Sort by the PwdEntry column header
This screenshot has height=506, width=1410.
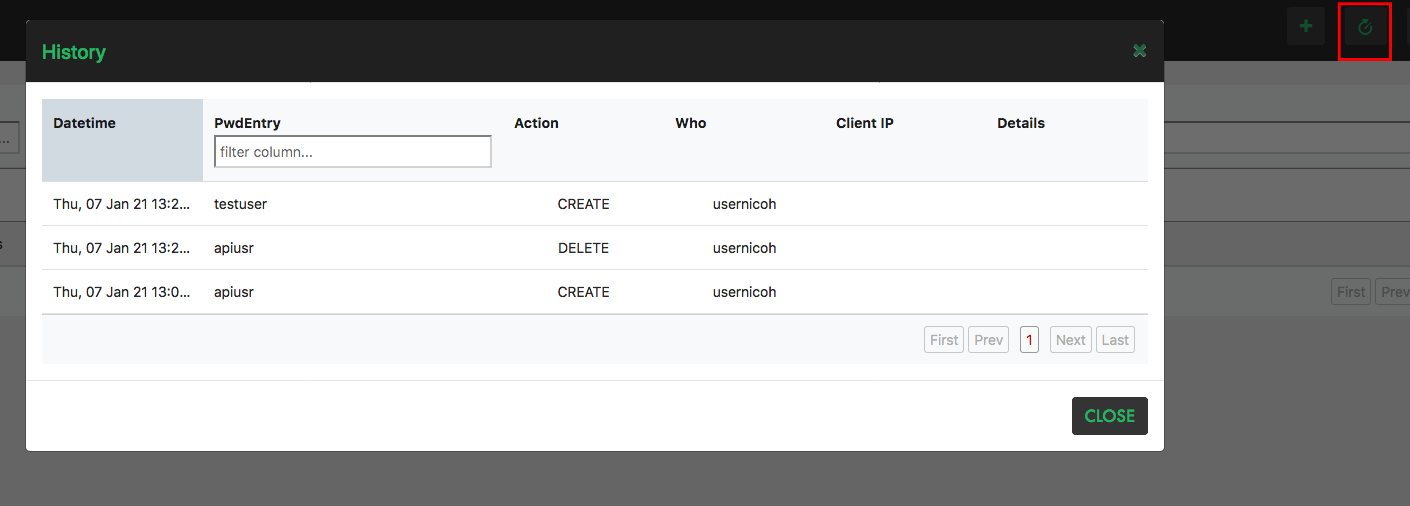[x=247, y=123]
